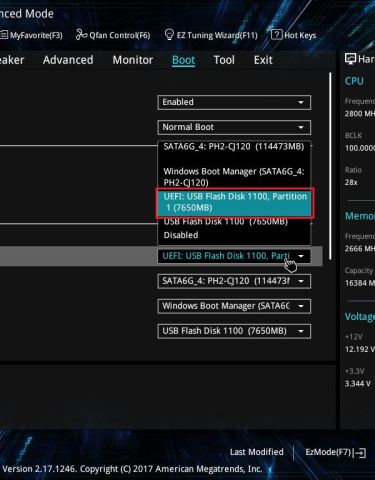Switch to the Advanced tab

pos(68,60)
